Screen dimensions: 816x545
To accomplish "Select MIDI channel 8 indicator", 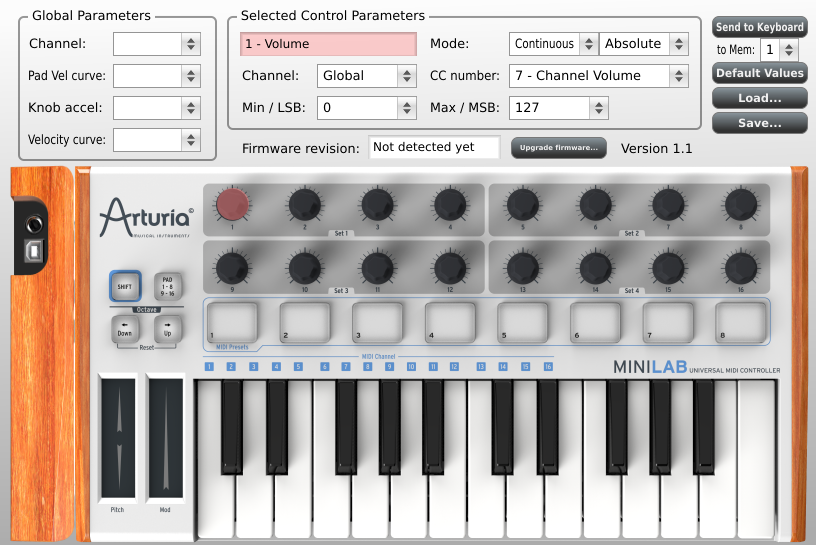I will point(367,366).
